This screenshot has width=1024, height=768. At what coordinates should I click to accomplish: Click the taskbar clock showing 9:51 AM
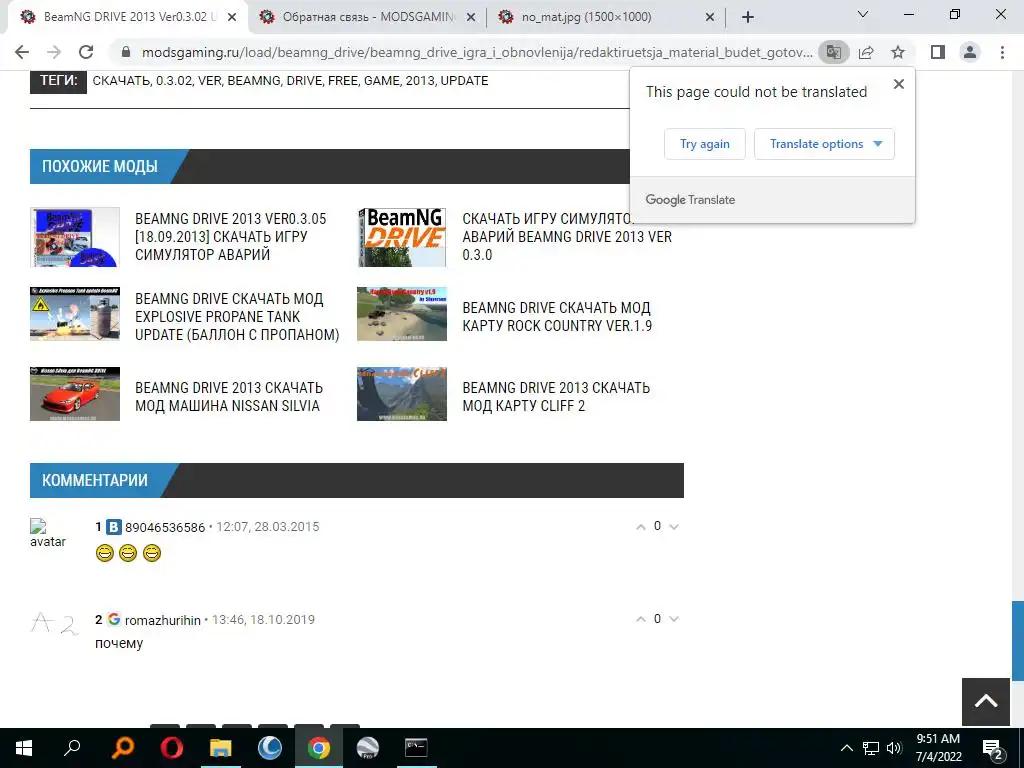coord(938,748)
